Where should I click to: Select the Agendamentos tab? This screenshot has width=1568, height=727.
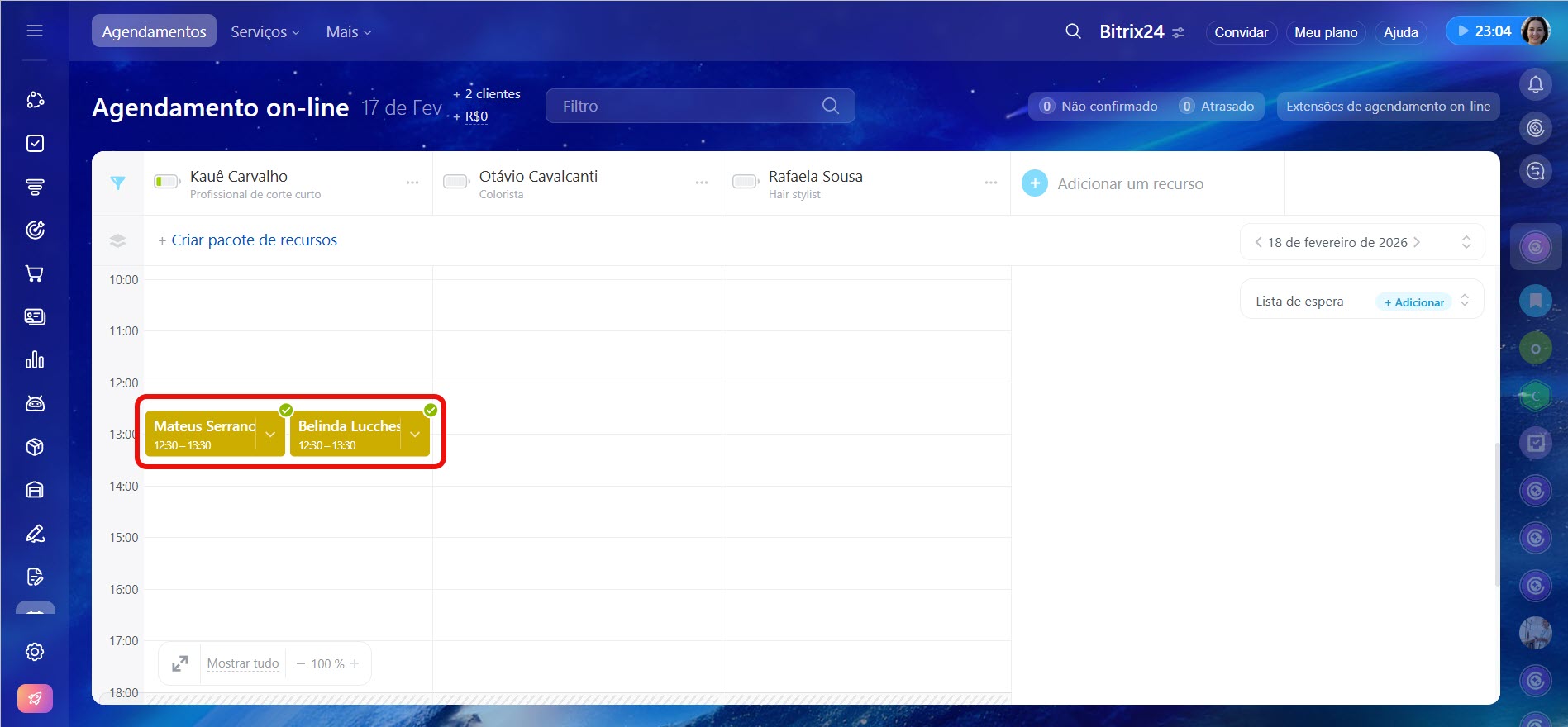[154, 32]
